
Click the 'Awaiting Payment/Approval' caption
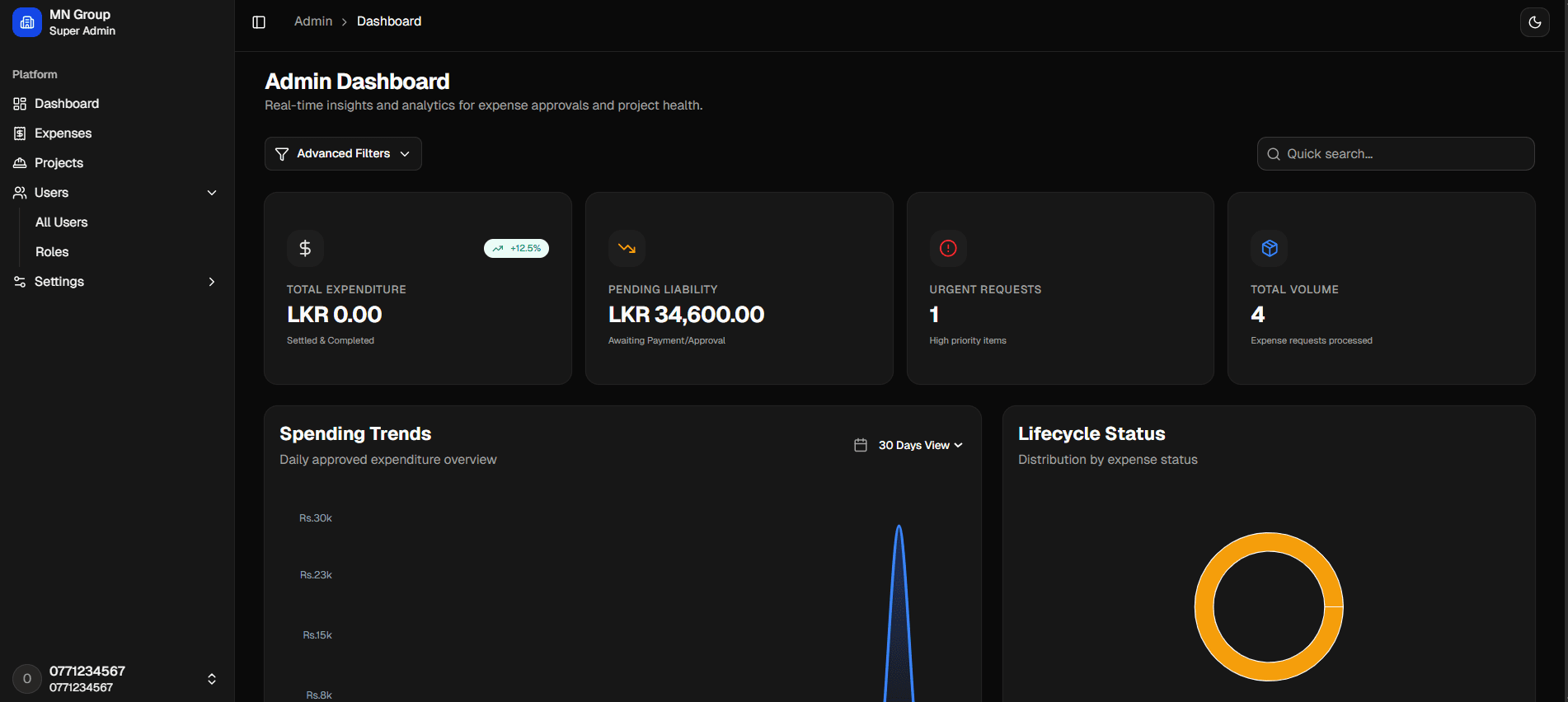(x=667, y=340)
